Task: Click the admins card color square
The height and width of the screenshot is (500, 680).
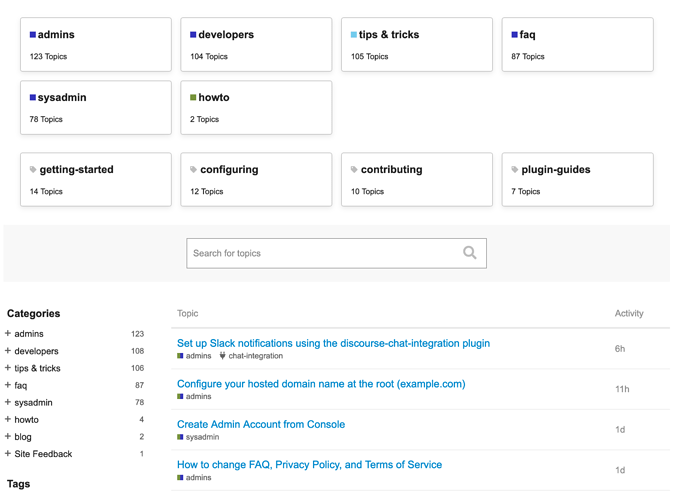Action: [x=33, y=35]
